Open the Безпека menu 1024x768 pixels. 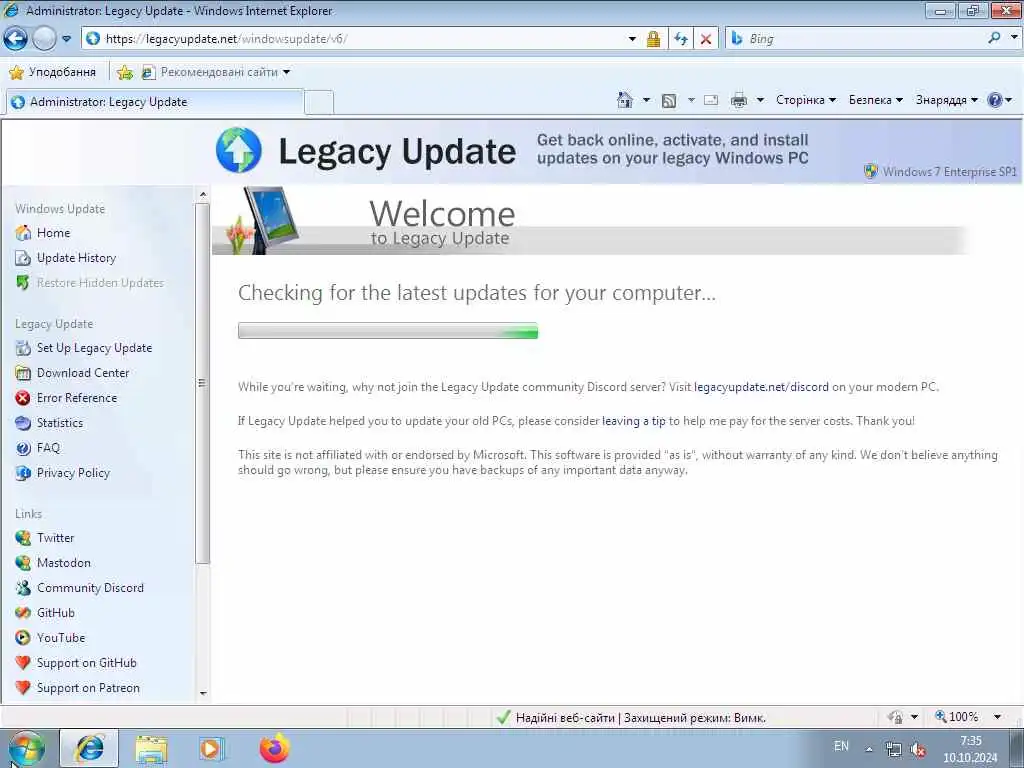tap(876, 100)
